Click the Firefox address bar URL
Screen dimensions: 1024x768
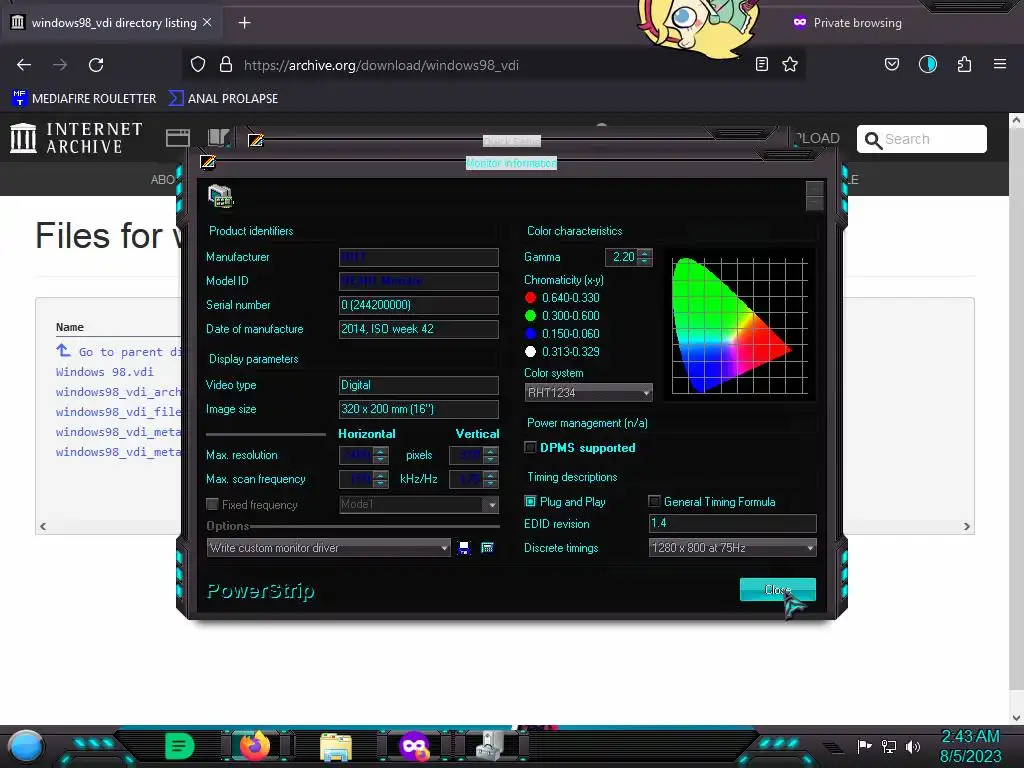381,65
